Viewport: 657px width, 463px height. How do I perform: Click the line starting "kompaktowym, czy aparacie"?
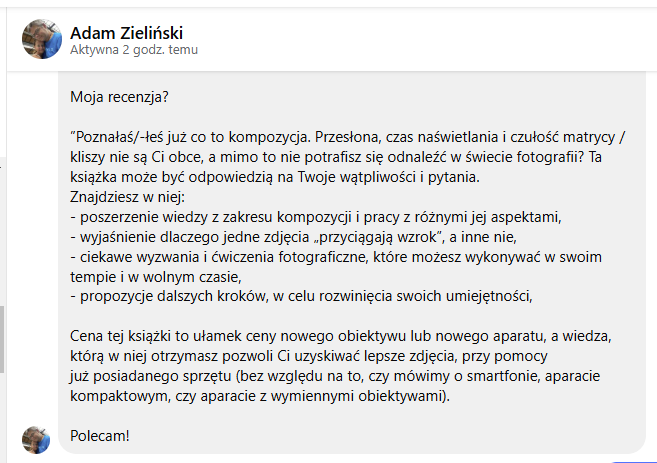coord(261,397)
